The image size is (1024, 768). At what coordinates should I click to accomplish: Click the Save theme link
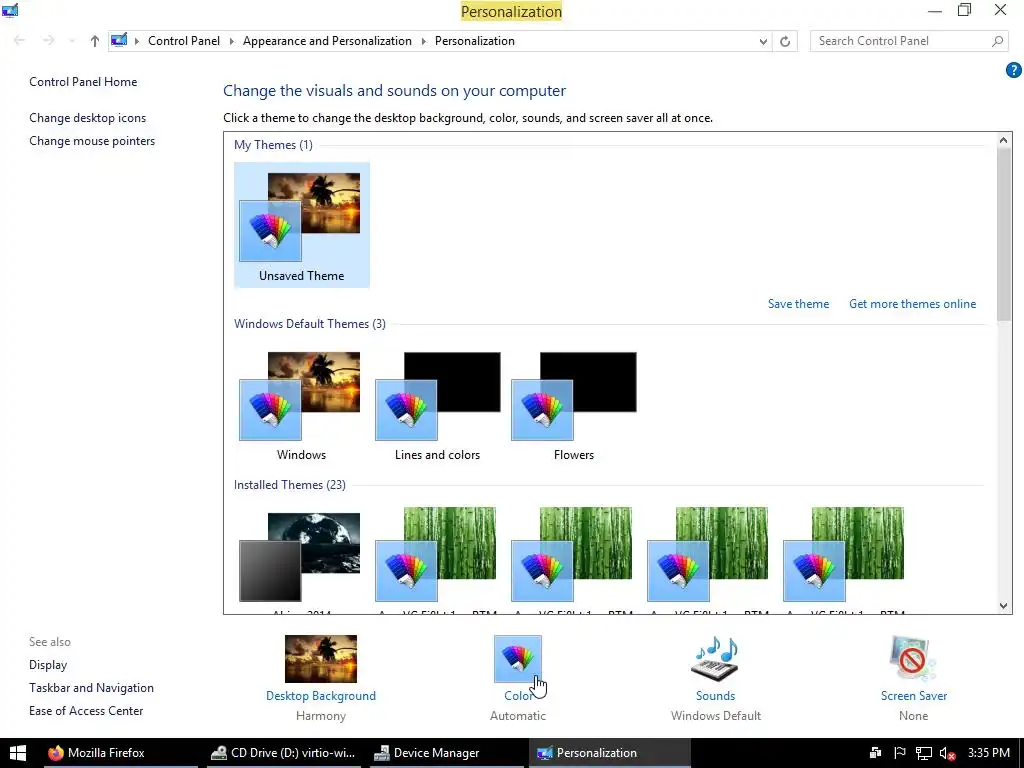point(798,304)
